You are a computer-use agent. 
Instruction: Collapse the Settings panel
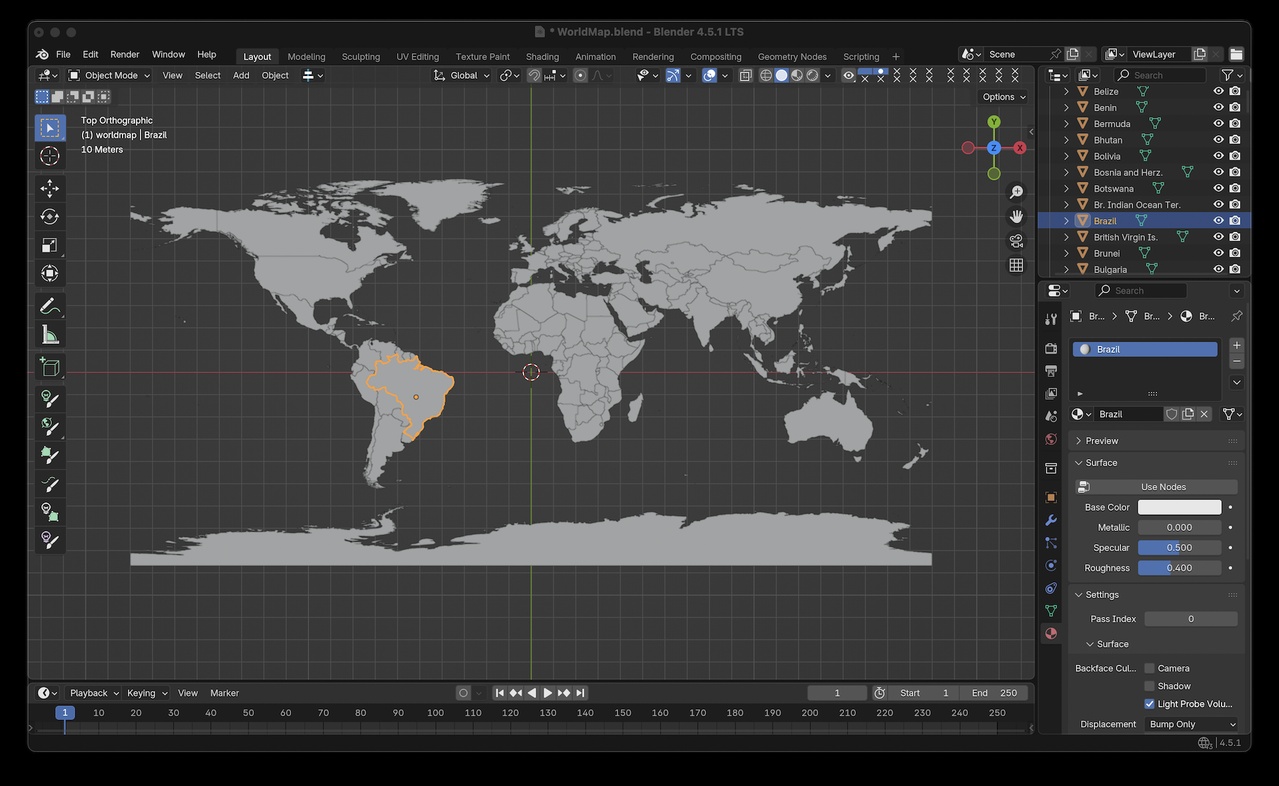(x=1156, y=595)
